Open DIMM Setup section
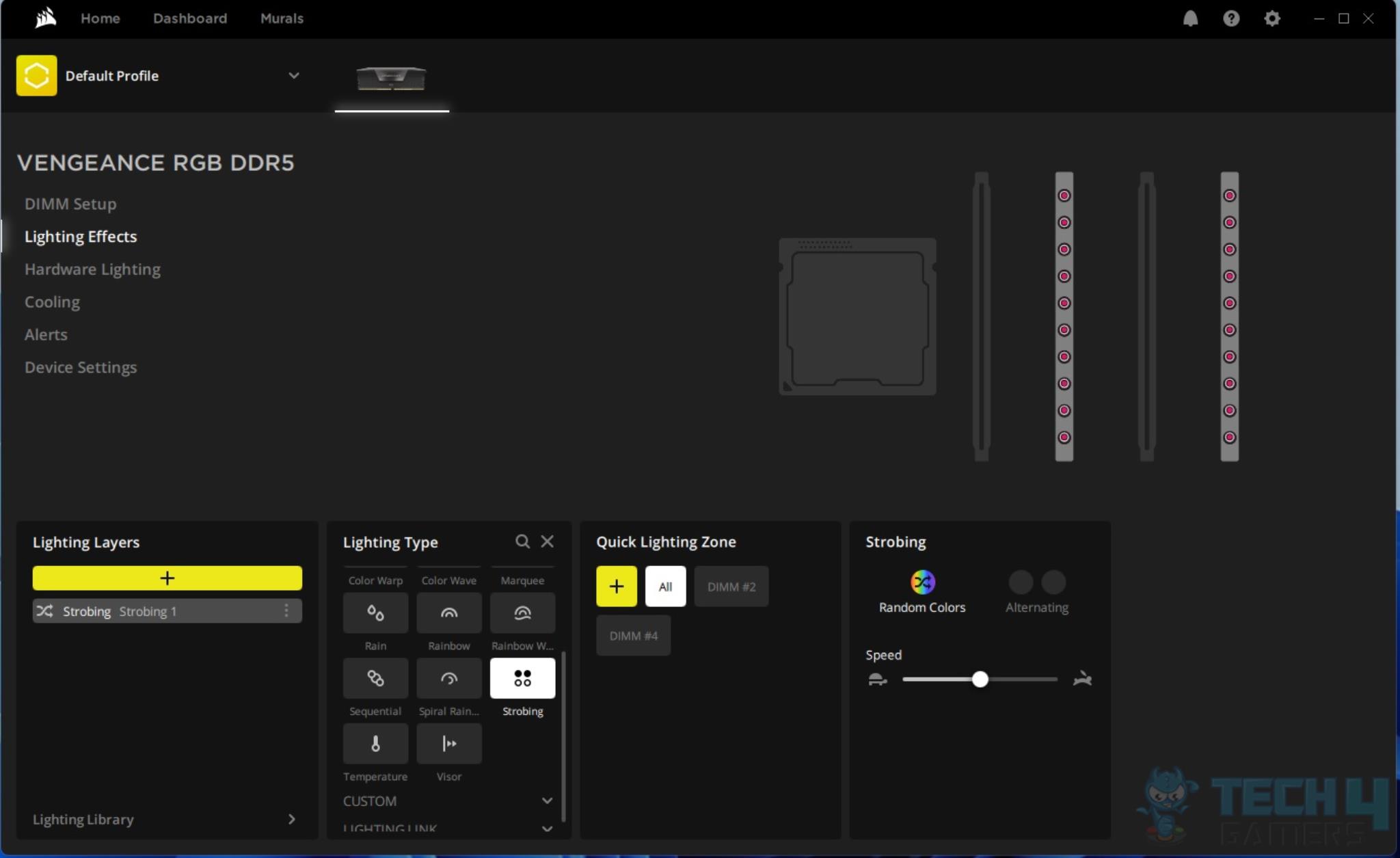Image resolution: width=1400 pixels, height=858 pixels. click(x=70, y=204)
